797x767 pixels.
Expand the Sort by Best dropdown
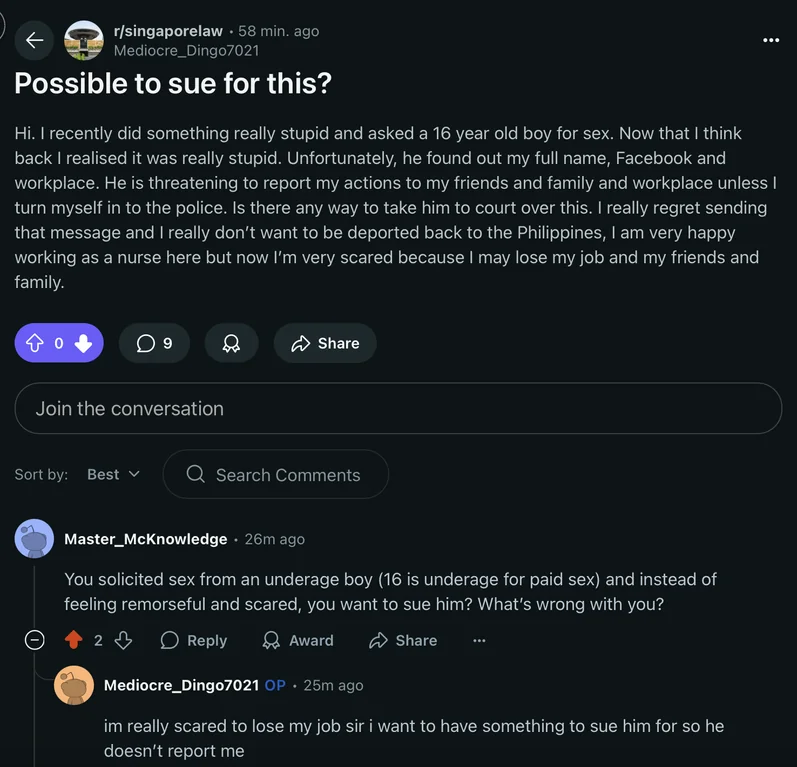pyautogui.click(x=113, y=474)
